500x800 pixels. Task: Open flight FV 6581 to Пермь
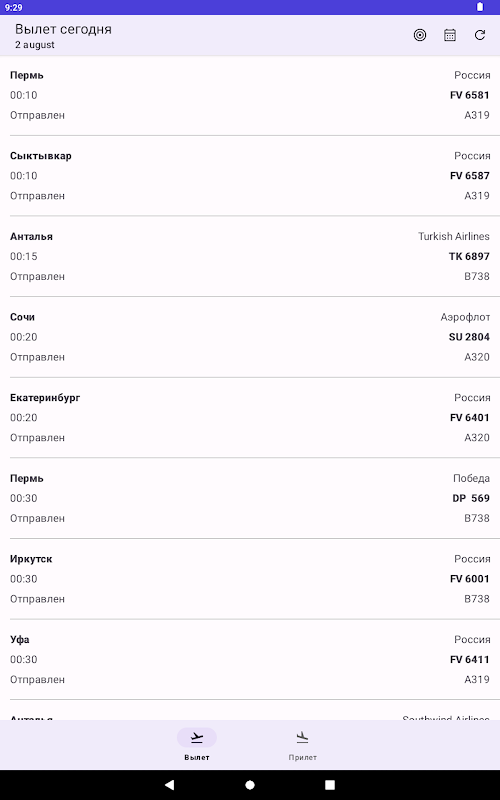250,95
